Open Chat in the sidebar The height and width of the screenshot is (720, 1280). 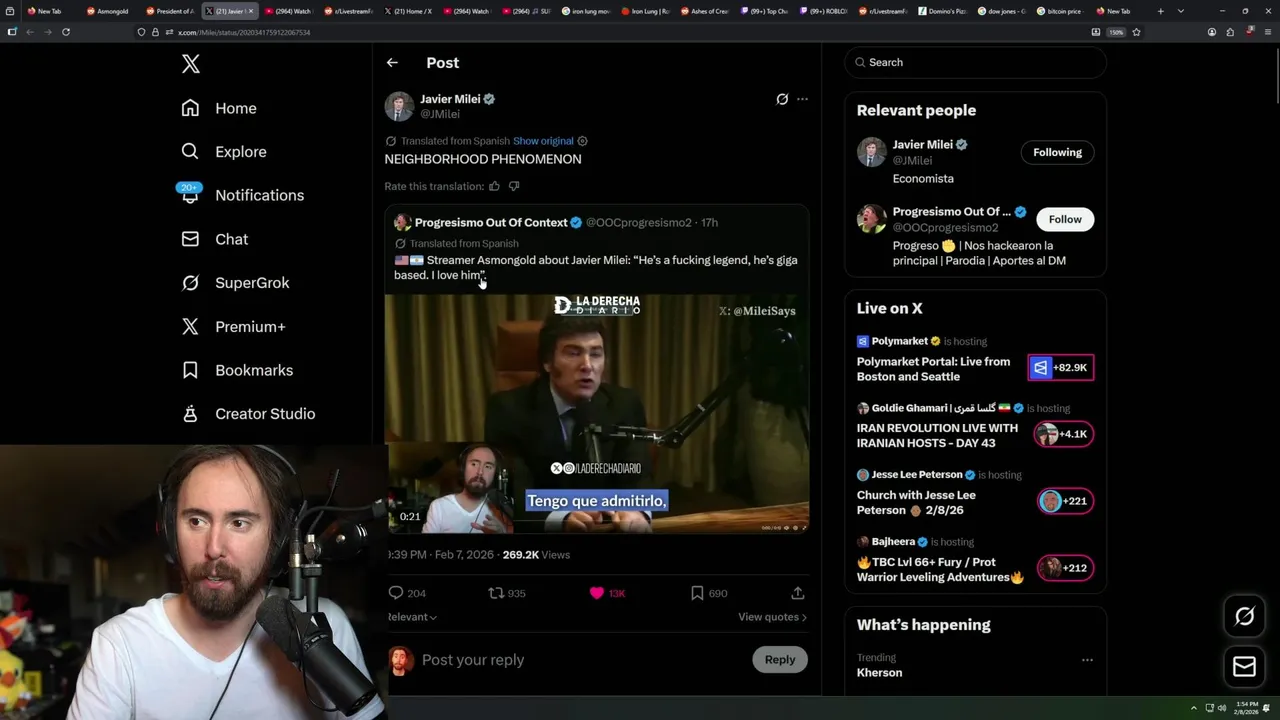[214, 239]
